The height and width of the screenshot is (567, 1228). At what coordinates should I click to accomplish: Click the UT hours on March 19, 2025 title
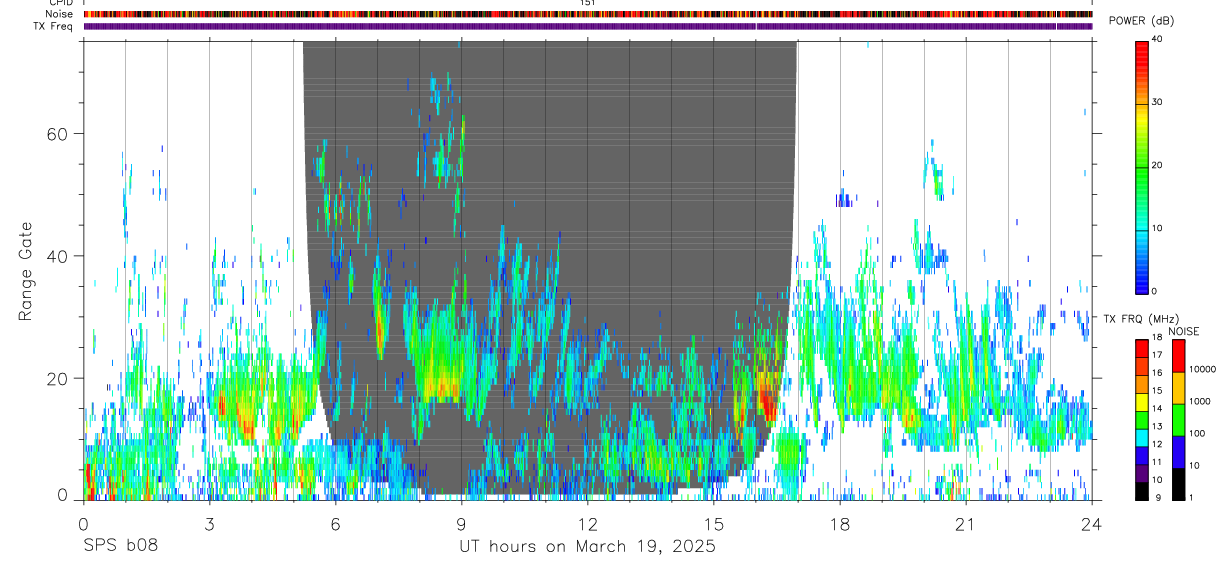587,546
